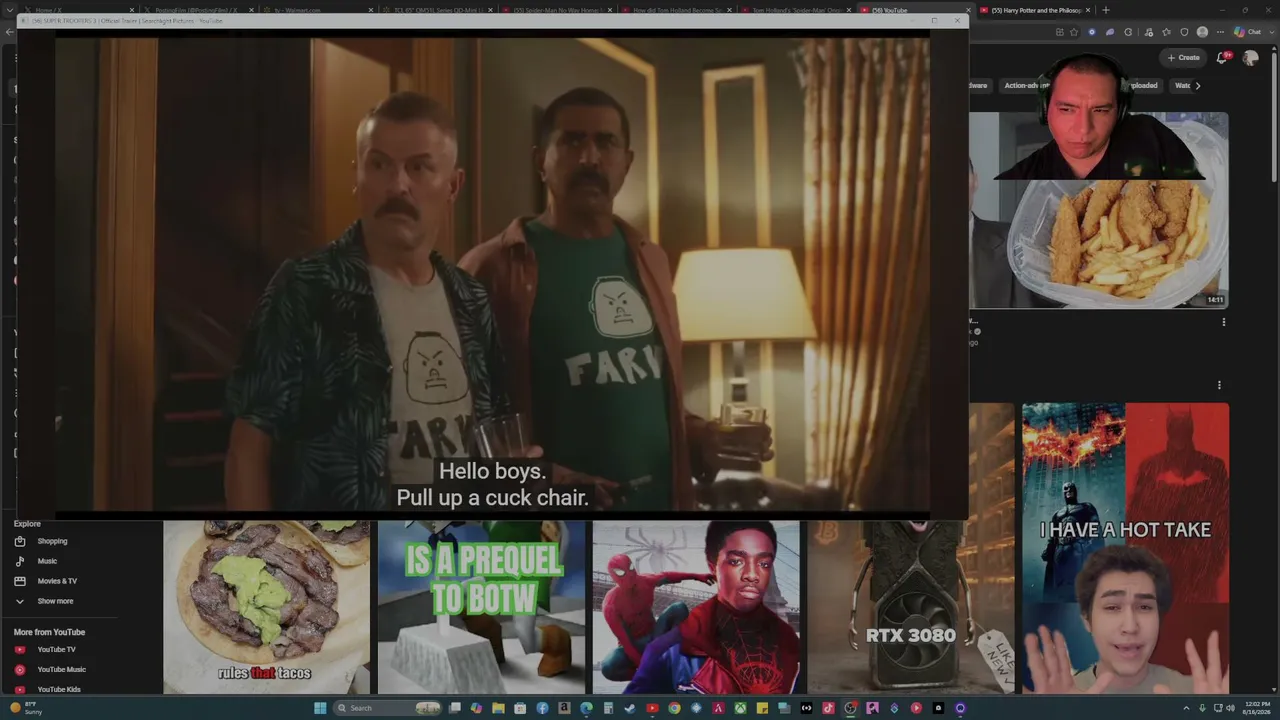
Task: Open Microsoft Edge from the taskbar
Action: click(x=586, y=708)
